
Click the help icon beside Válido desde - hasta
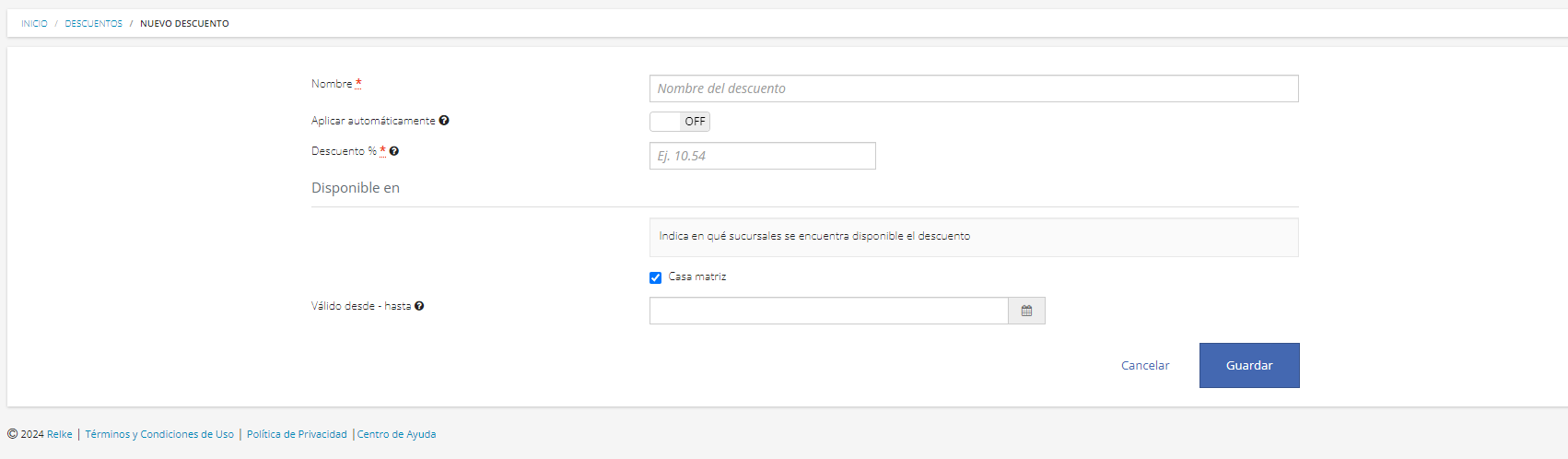point(419,306)
